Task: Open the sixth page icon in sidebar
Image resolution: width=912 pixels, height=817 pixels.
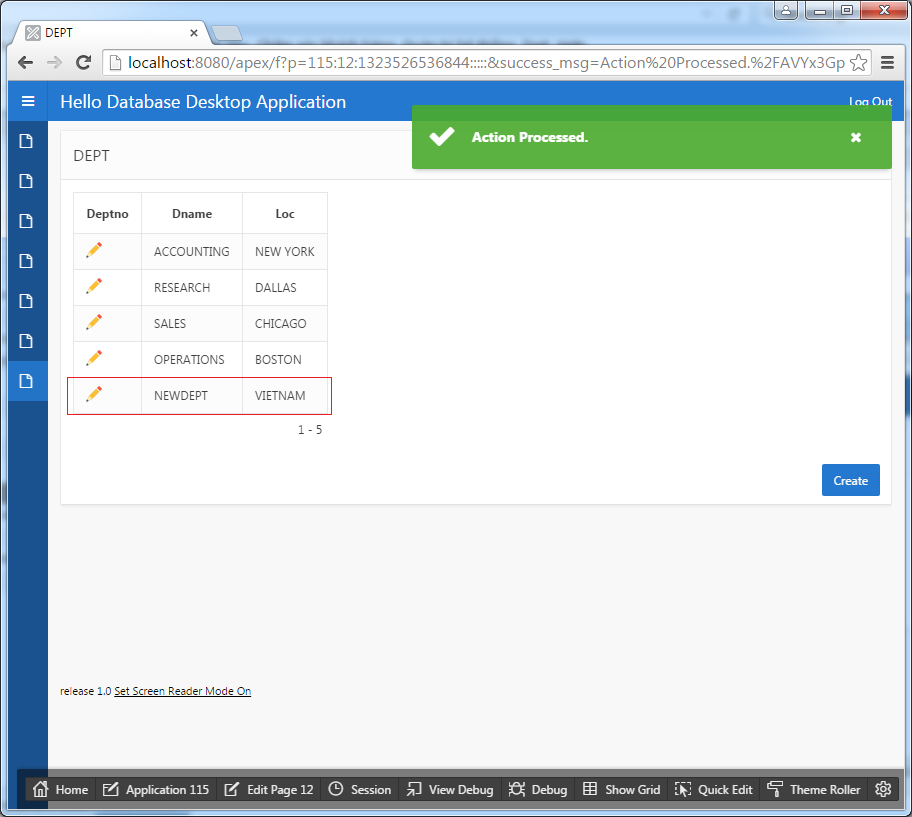Action: (x=26, y=341)
